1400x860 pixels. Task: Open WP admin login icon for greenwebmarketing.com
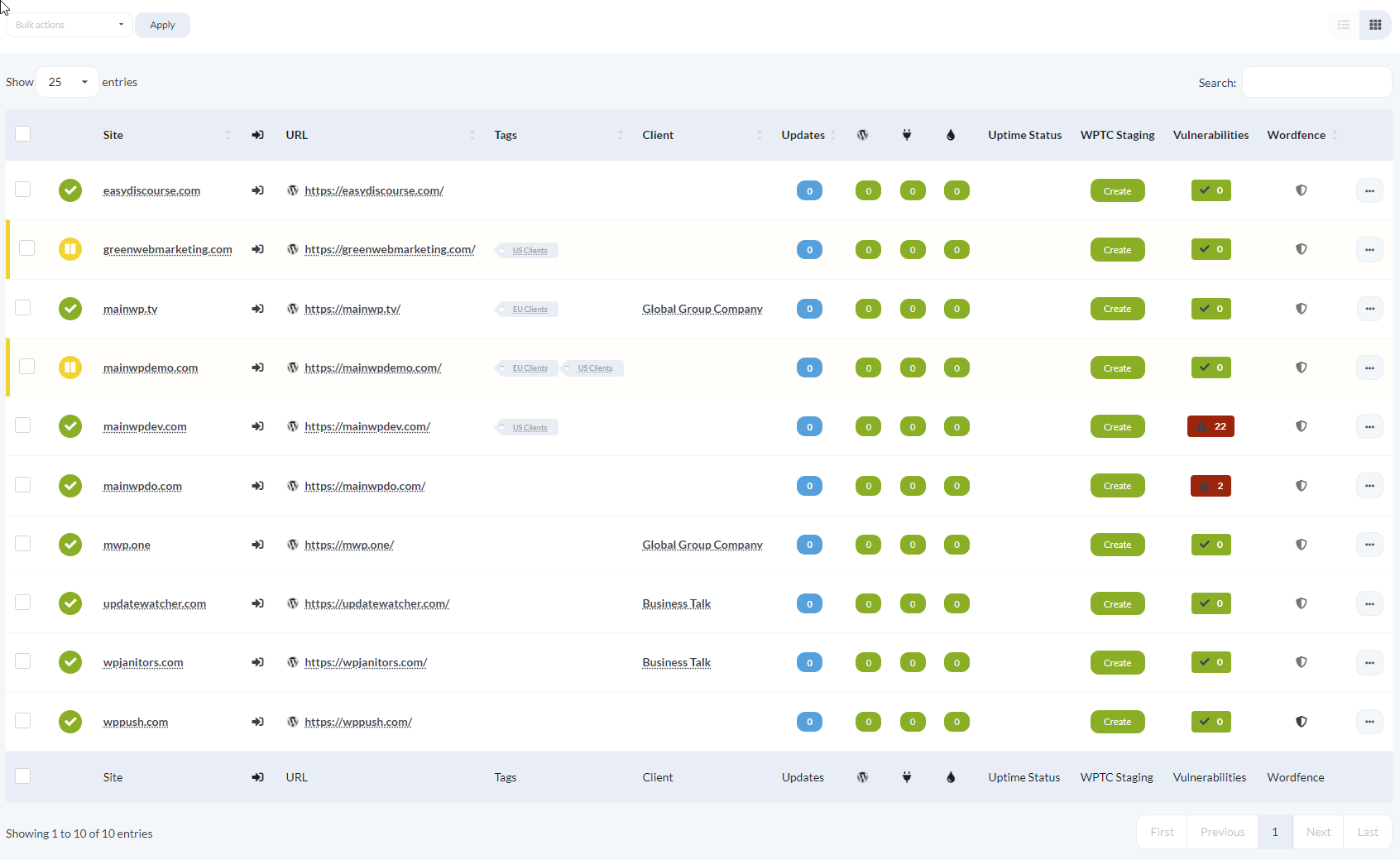click(x=258, y=249)
